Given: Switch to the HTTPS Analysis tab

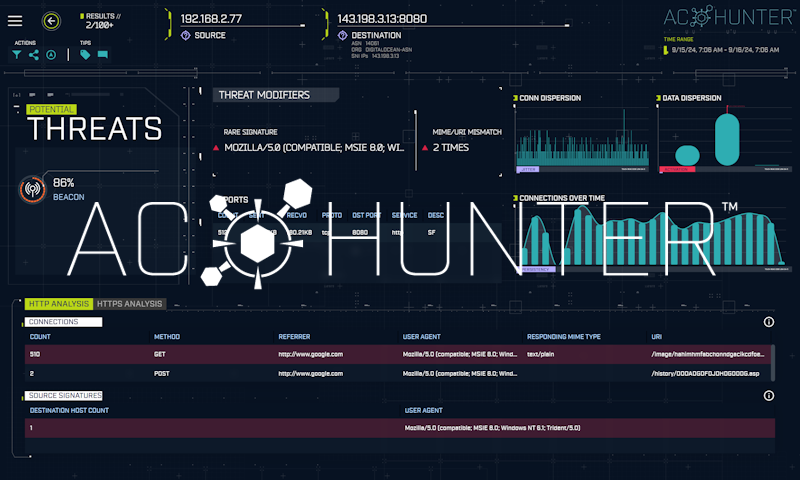Looking at the screenshot, I should [130, 304].
